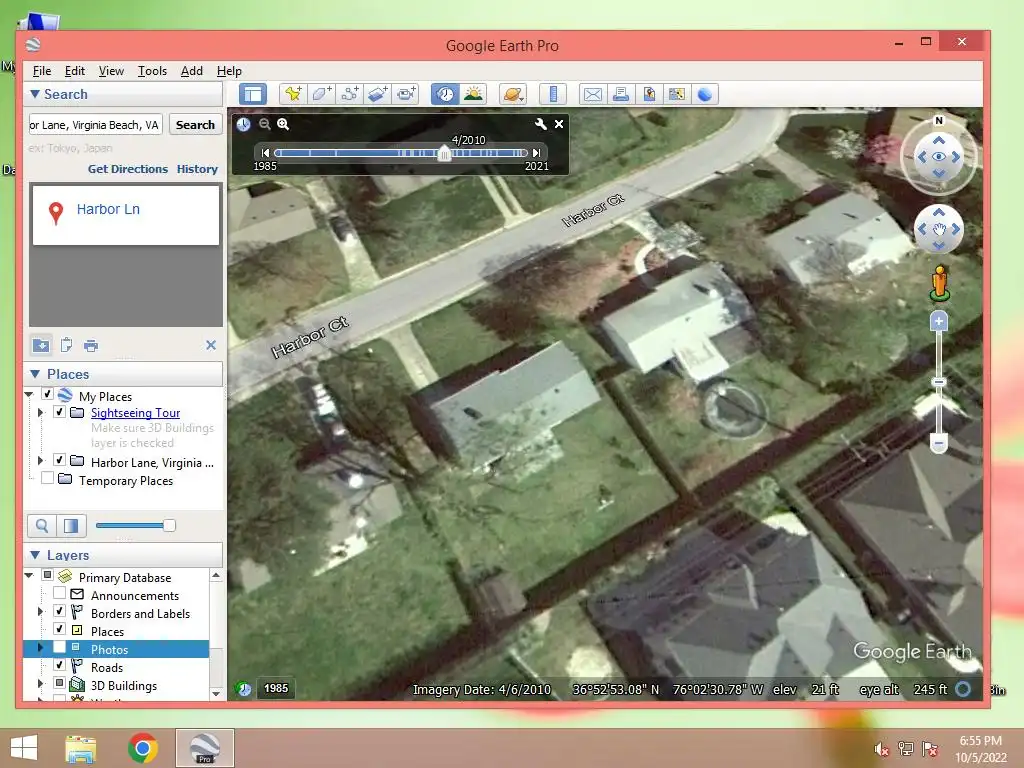Screen dimensions: 1024x768
Task: Record a tour using the camera icon
Action: [x=406, y=94]
